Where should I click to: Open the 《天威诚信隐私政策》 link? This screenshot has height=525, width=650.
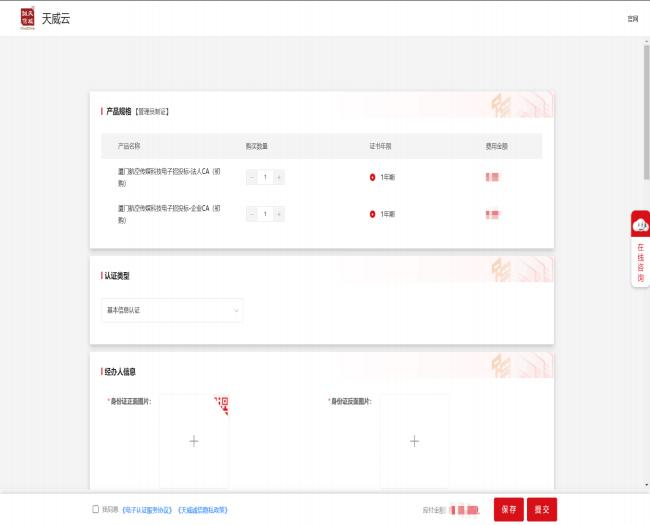pos(202,509)
